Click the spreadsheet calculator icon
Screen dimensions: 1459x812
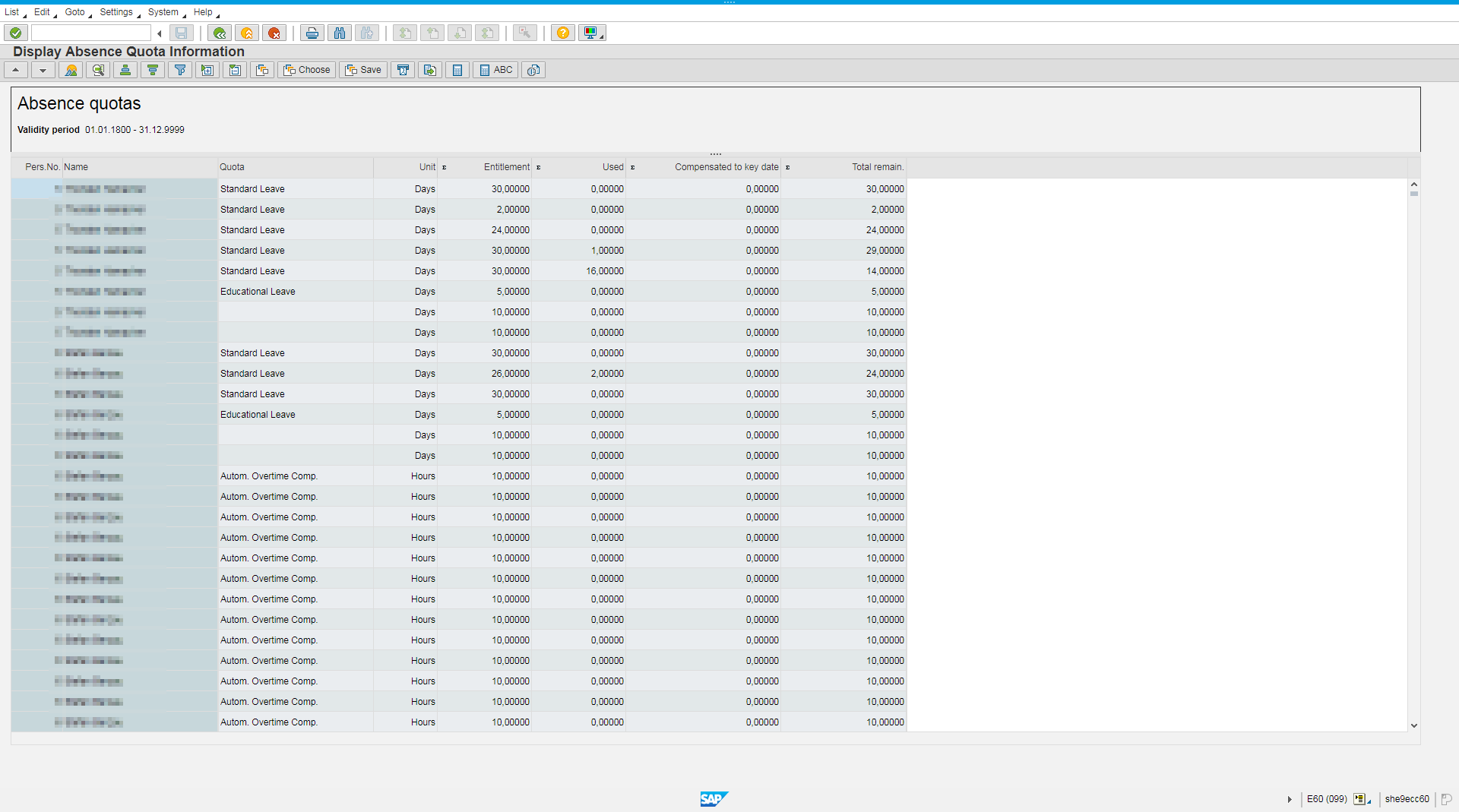pyautogui.click(x=457, y=70)
